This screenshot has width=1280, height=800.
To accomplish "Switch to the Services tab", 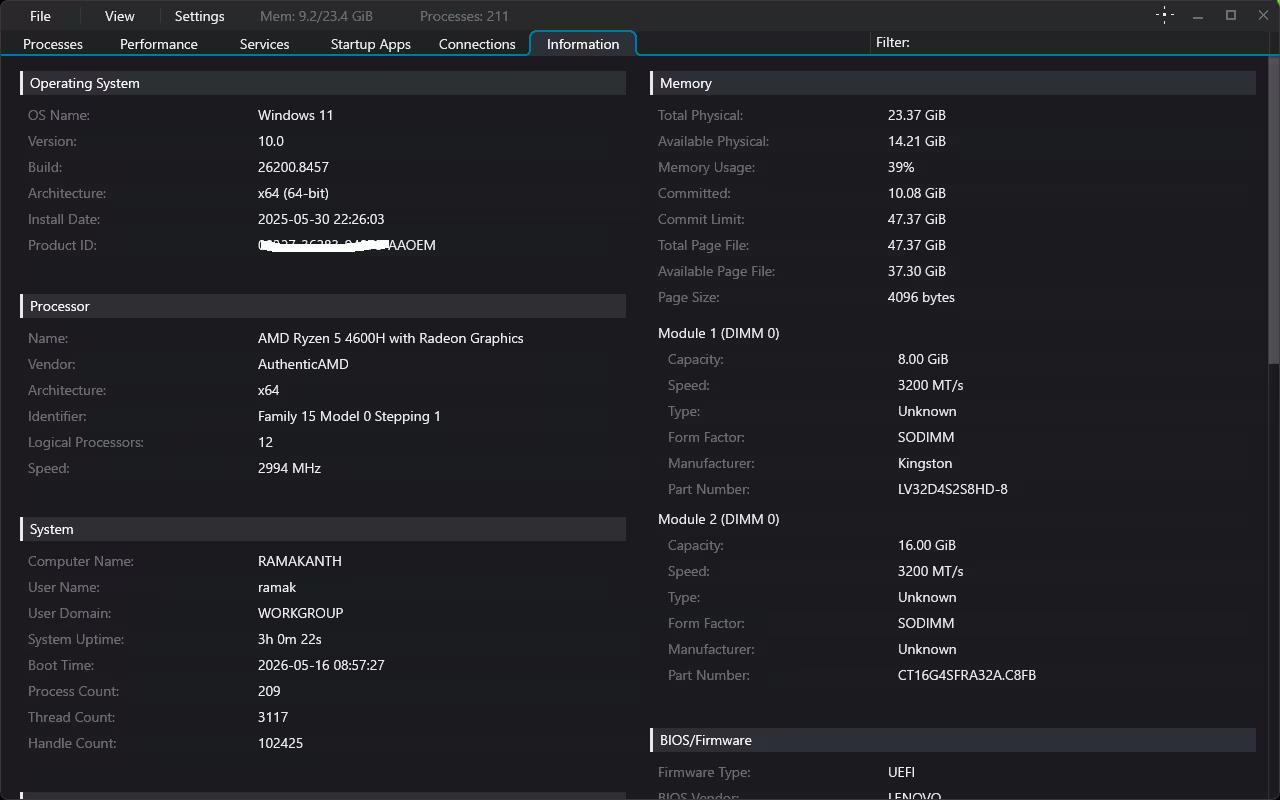I will [264, 44].
